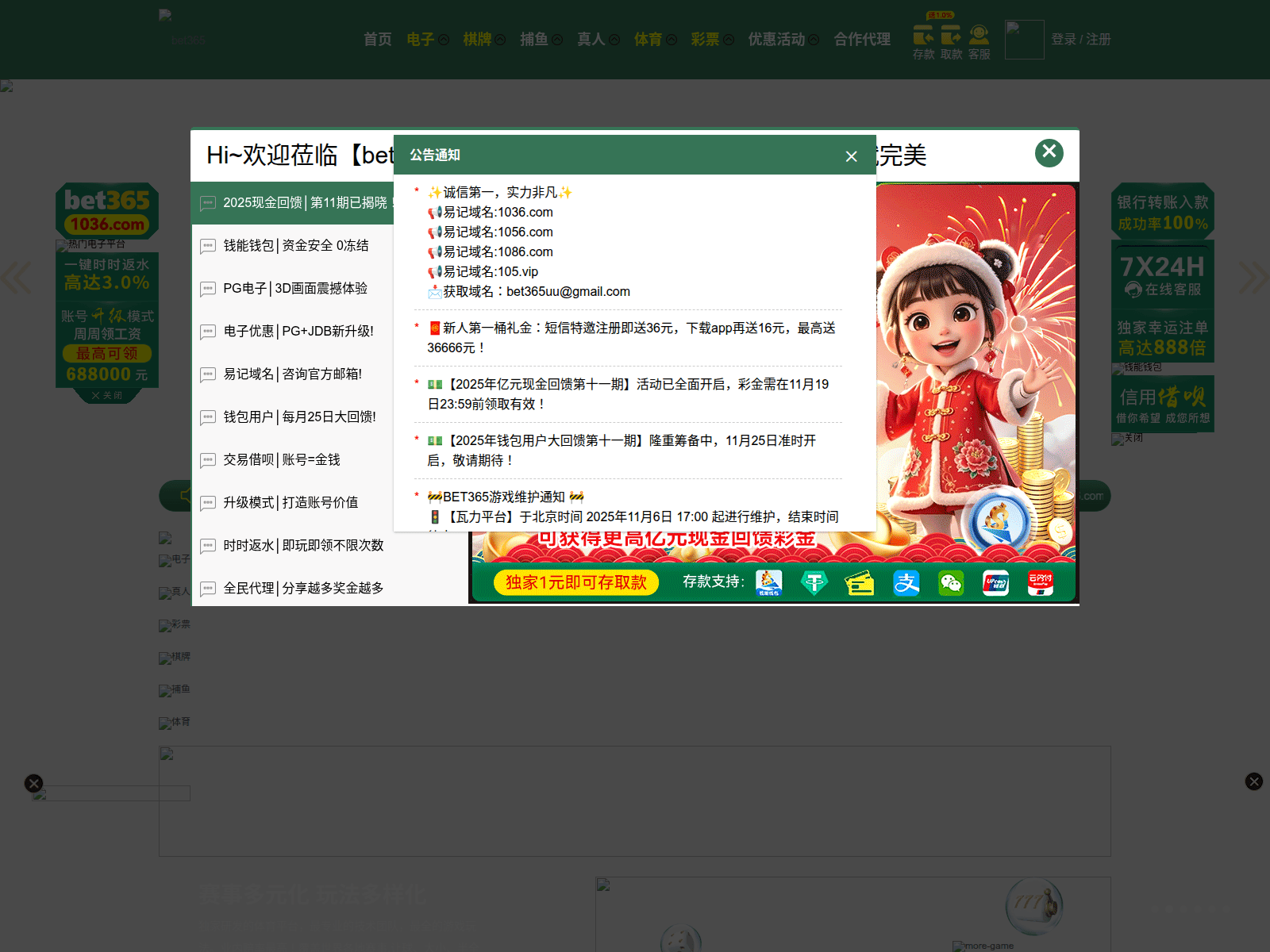Open the 电子 sidebar category image

click(x=175, y=560)
